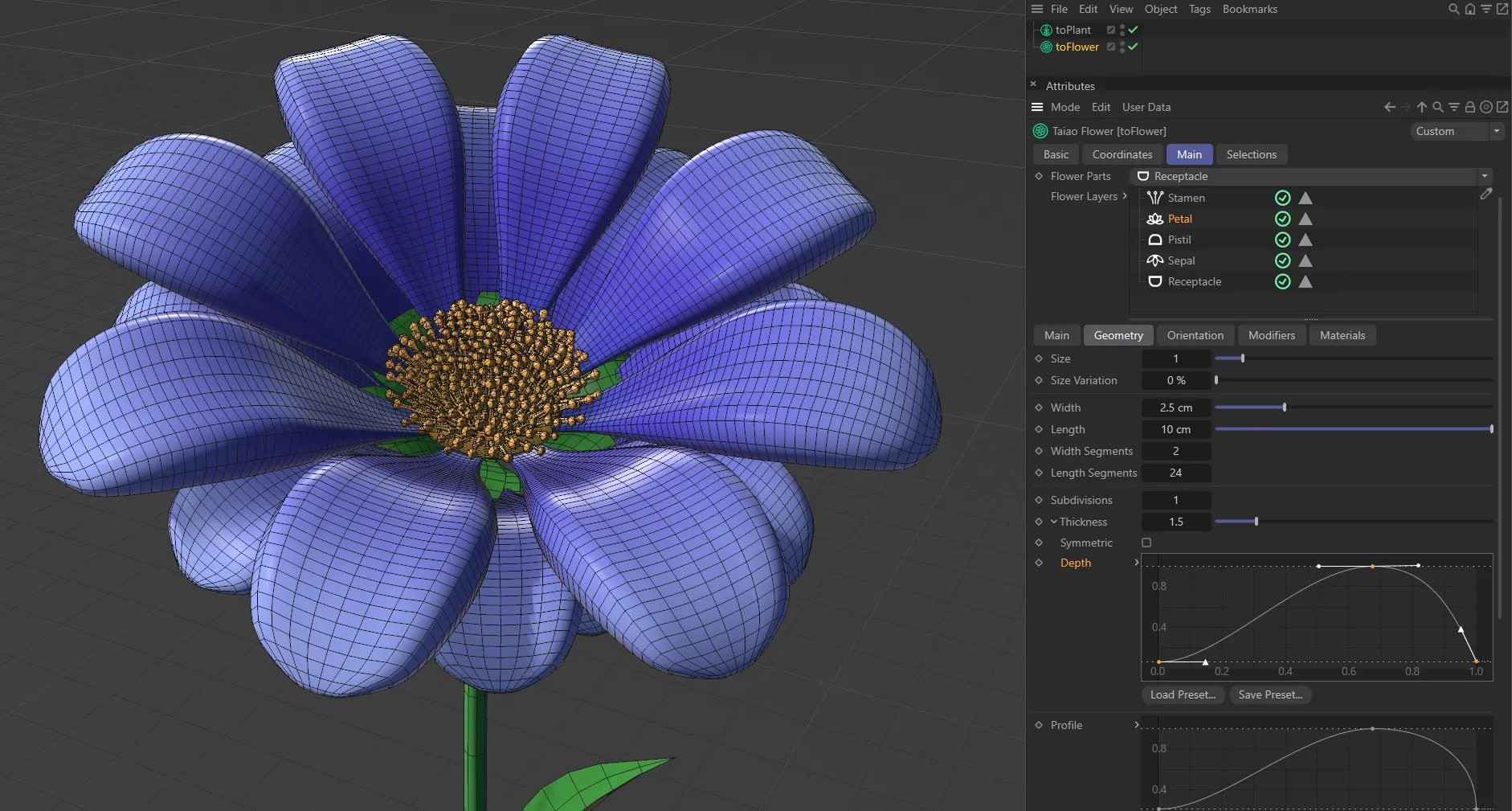
Task: Toggle the green checkmark enabling toPlant
Action: [x=1131, y=30]
